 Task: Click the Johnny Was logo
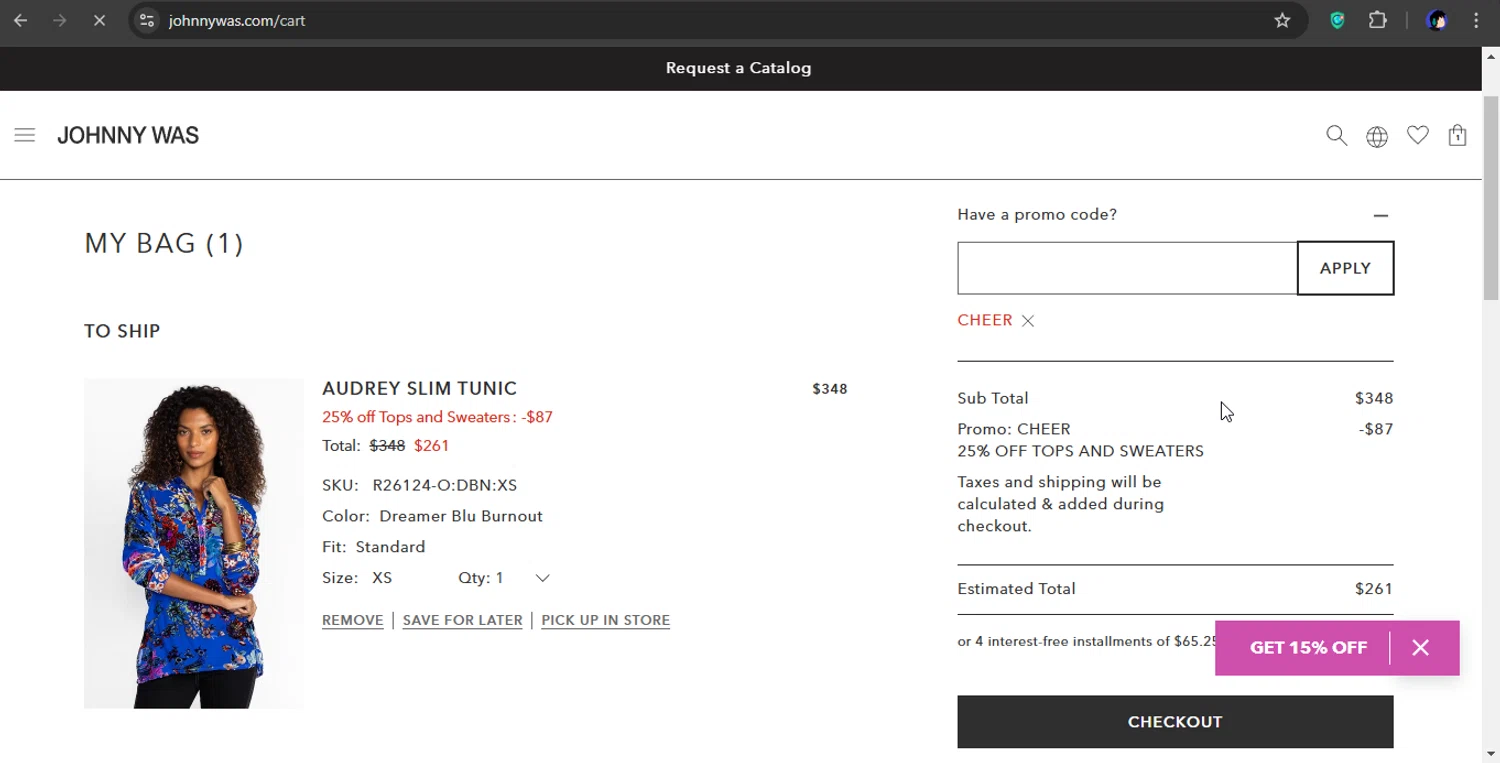click(x=128, y=136)
